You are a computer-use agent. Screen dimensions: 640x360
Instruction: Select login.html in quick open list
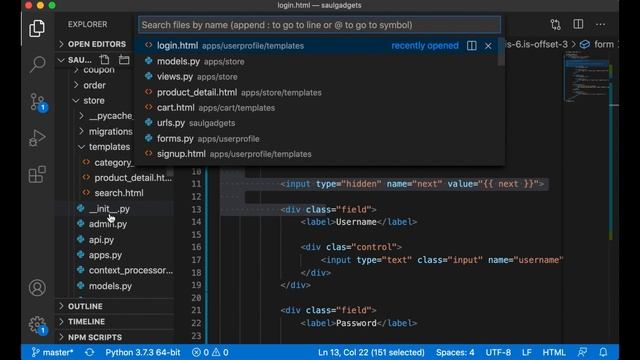tap(319, 46)
